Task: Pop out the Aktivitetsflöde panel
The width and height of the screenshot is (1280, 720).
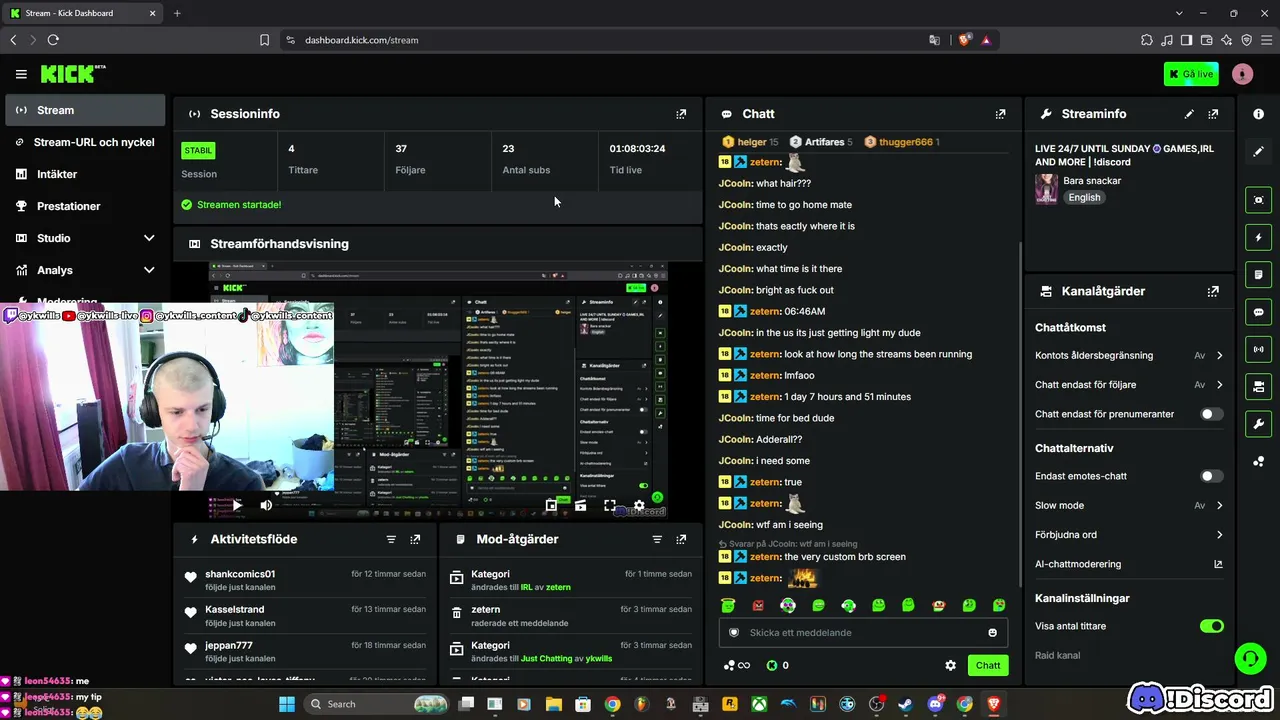Action: tap(415, 539)
